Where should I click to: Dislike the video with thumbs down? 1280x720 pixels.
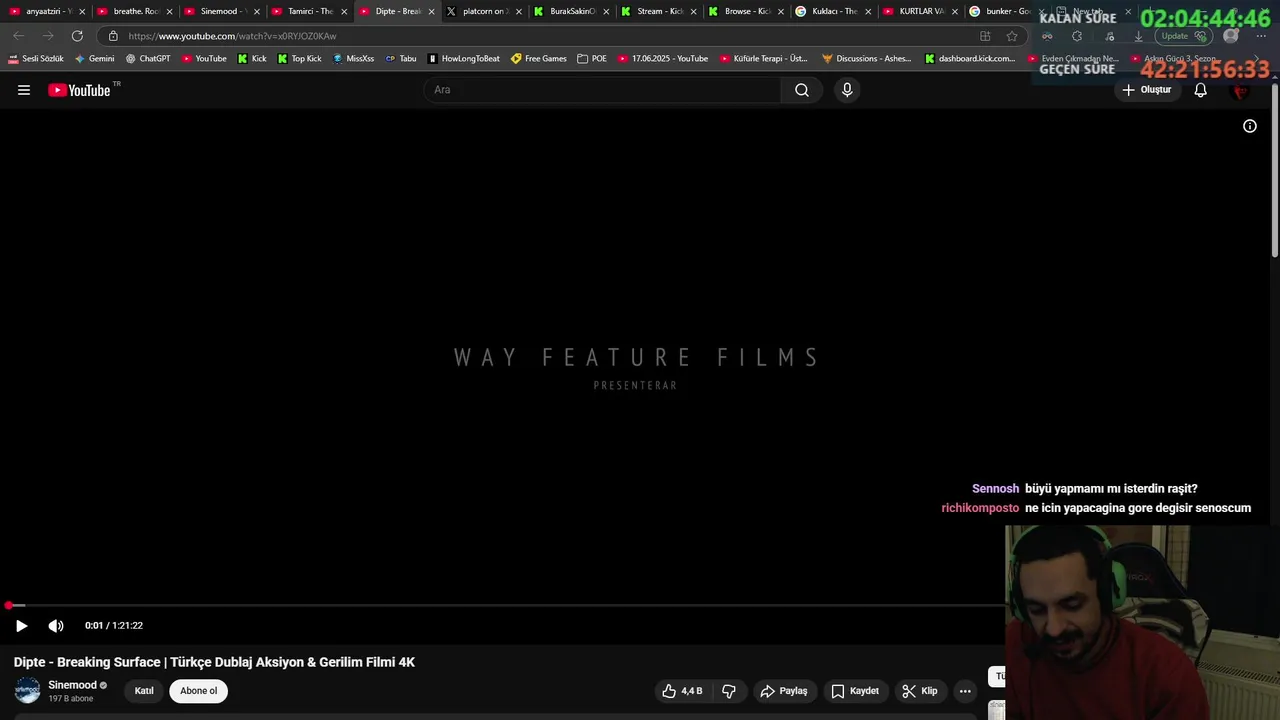click(x=729, y=691)
